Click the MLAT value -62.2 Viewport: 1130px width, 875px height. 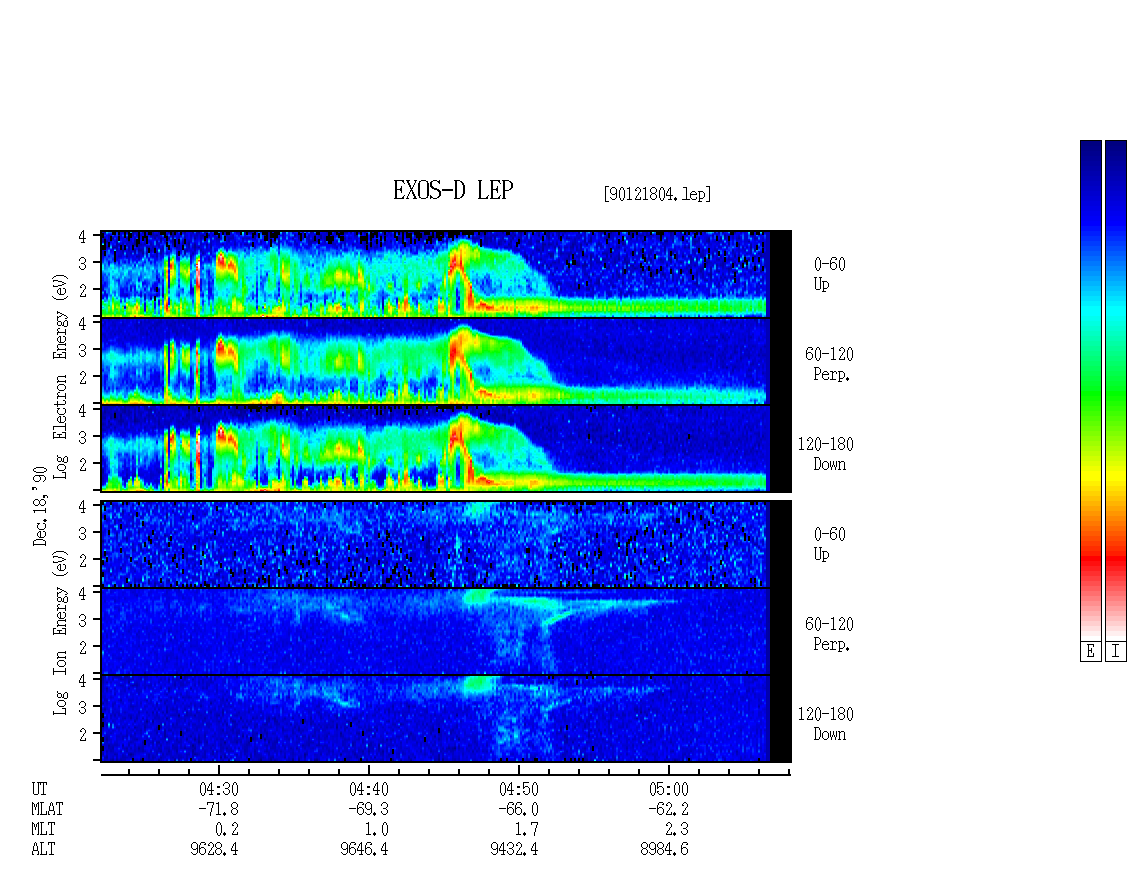coord(668,809)
